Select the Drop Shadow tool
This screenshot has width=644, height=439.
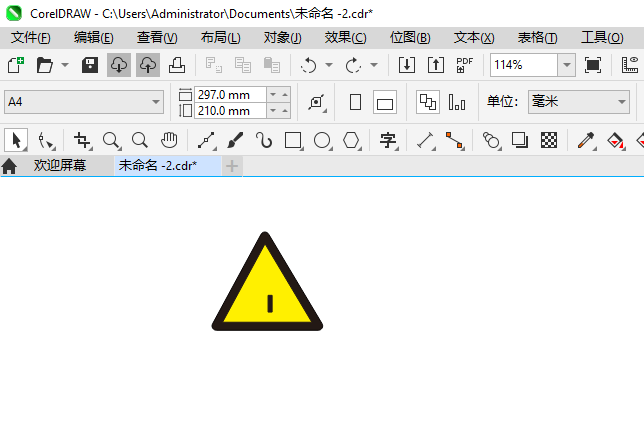tap(520, 140)
